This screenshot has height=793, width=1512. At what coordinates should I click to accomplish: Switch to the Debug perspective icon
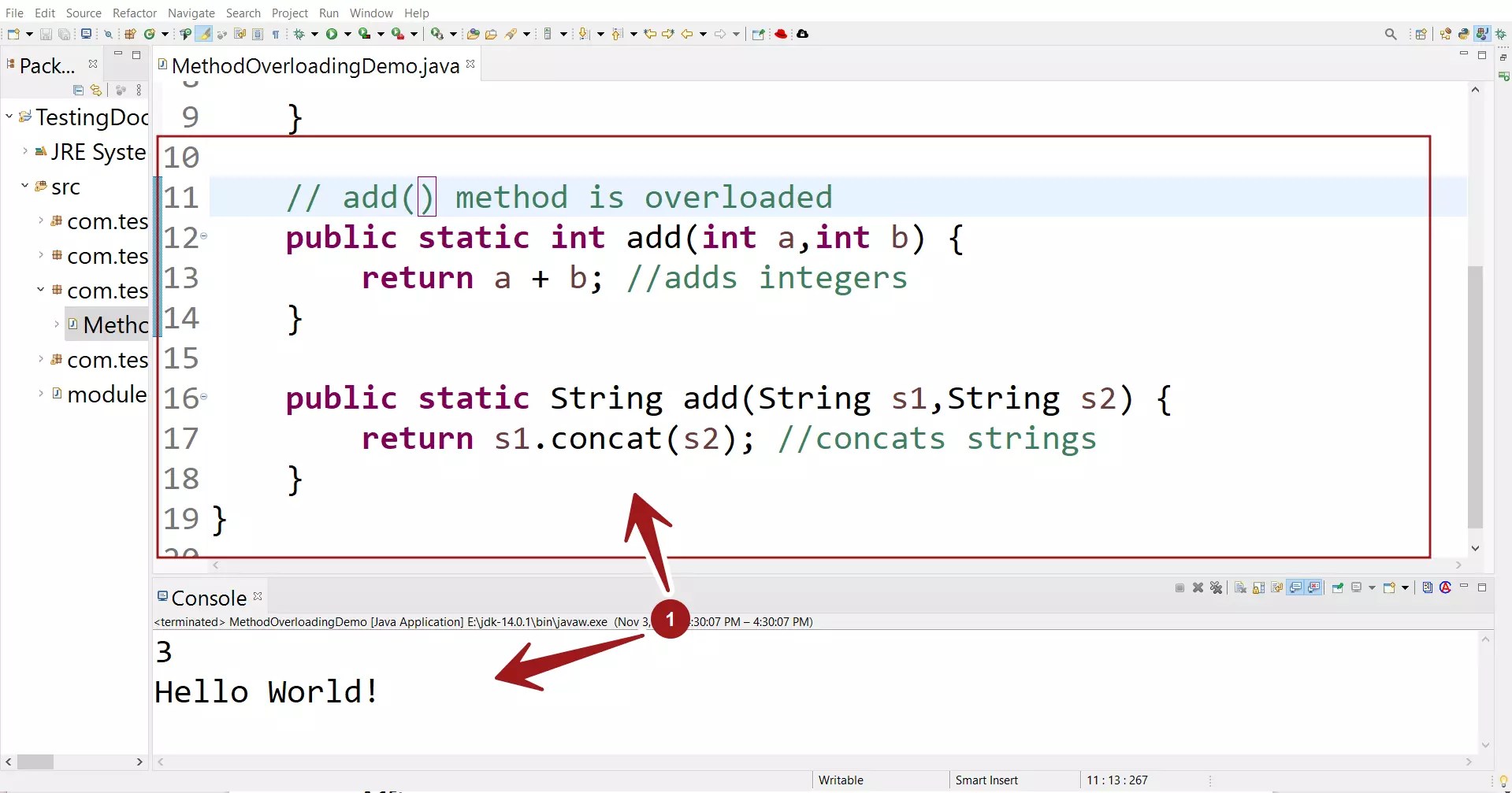[1501, 34]
